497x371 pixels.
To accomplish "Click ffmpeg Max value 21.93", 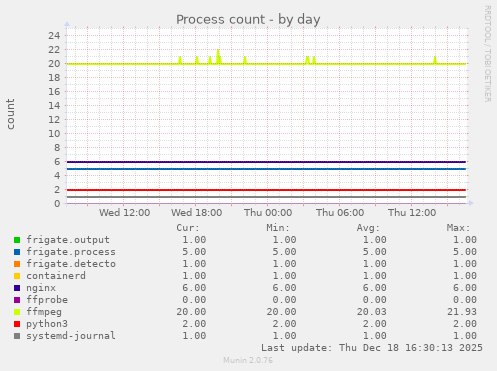I will [x=462, y=312].
